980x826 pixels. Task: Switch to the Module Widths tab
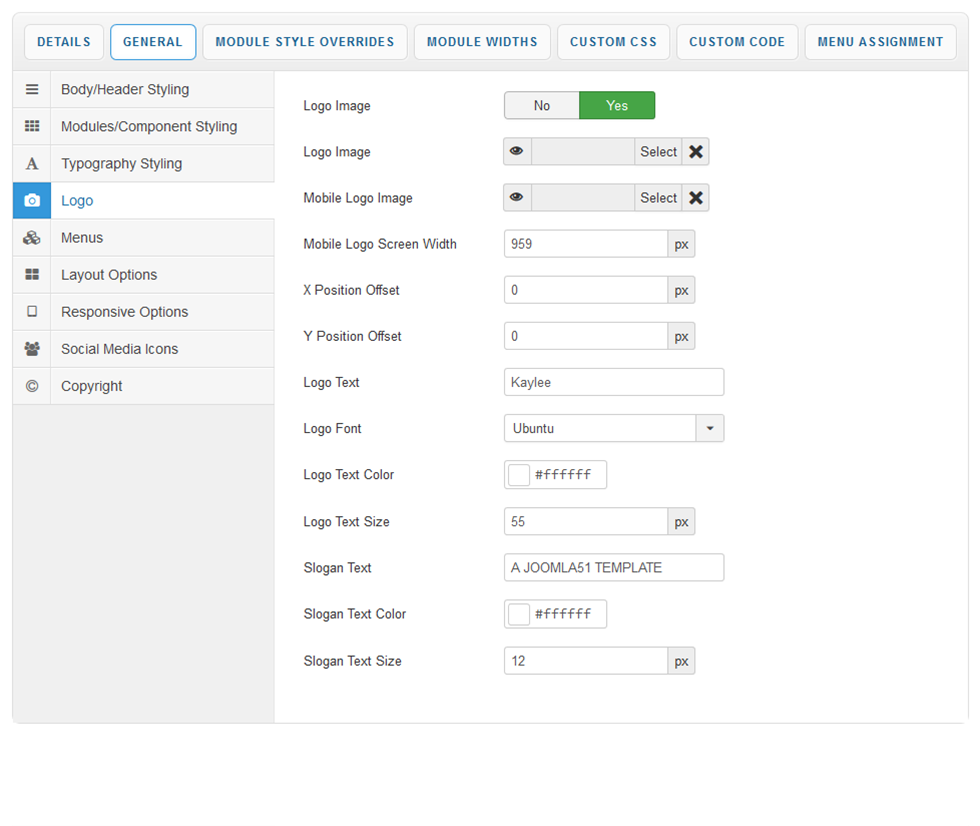coord(482,42)
